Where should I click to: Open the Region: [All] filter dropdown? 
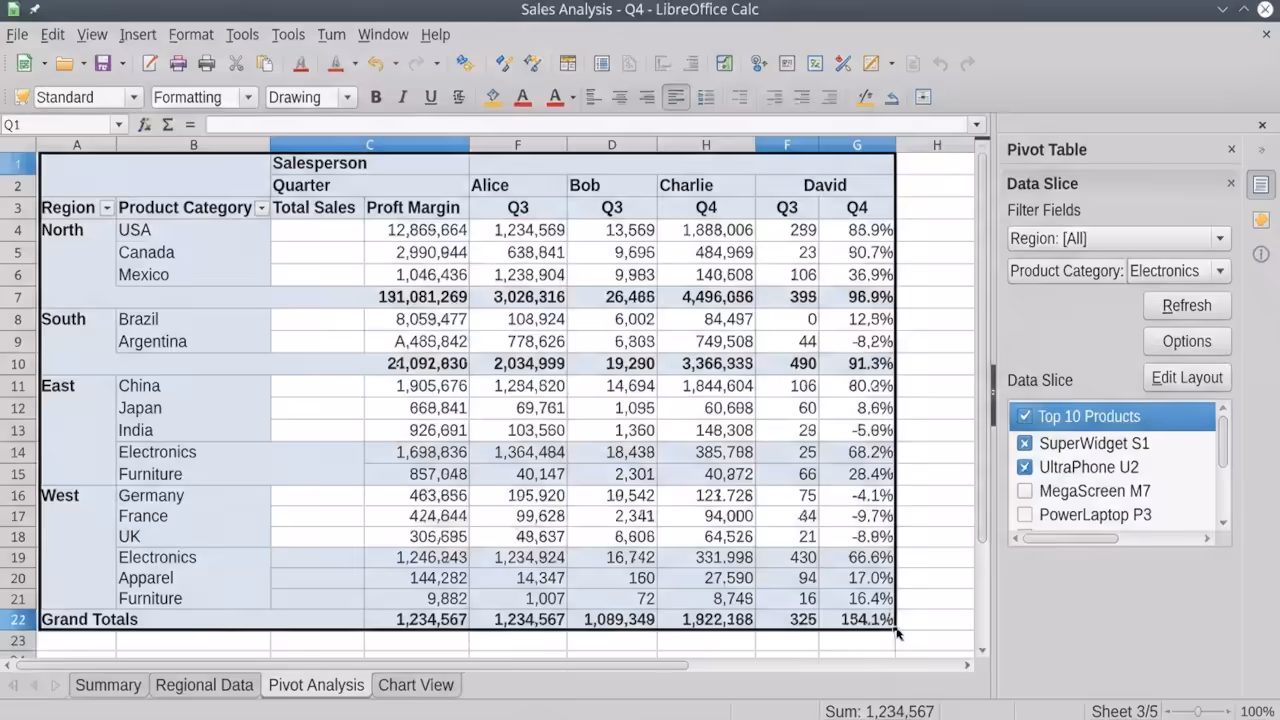point(1119,238)
